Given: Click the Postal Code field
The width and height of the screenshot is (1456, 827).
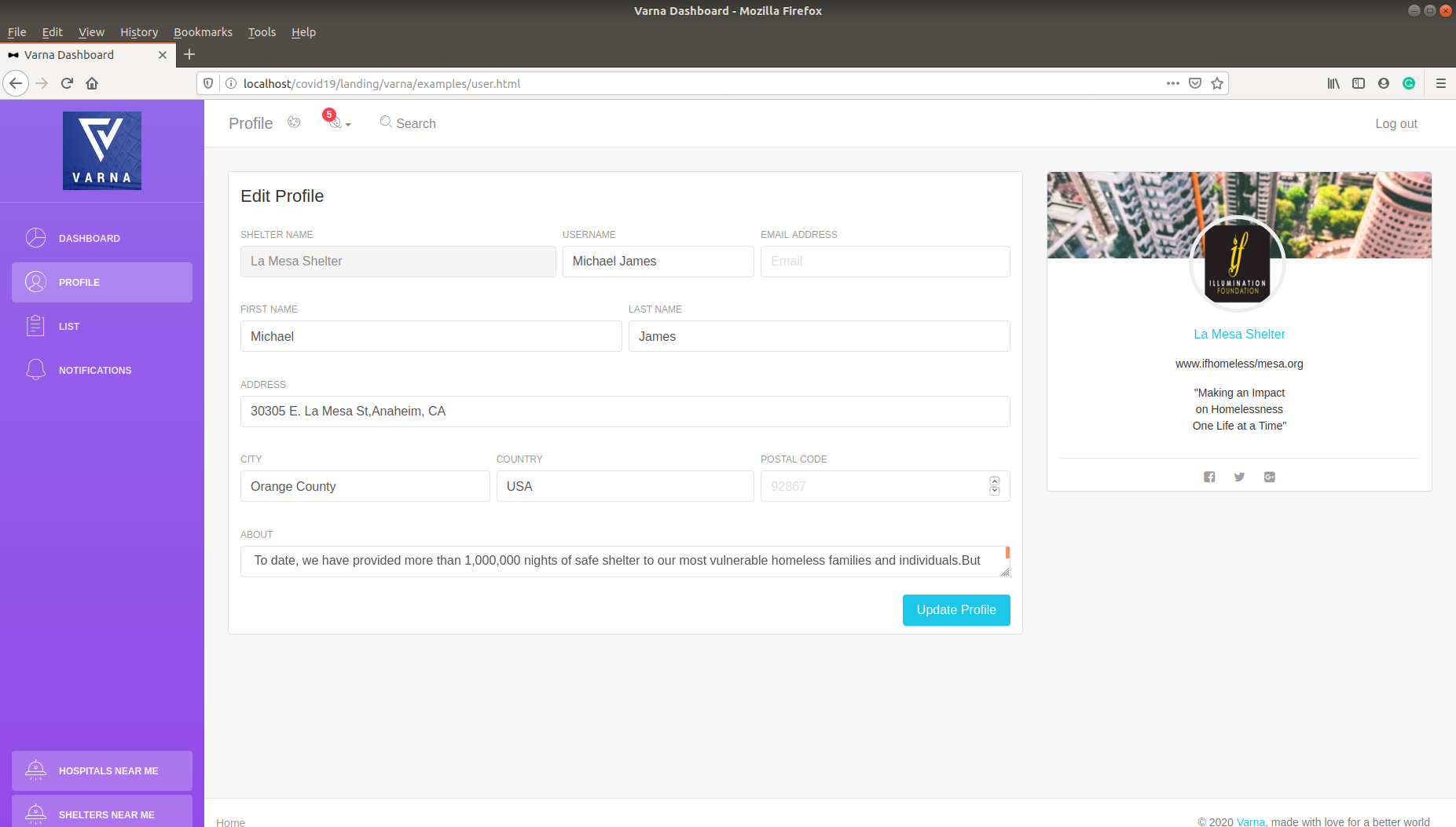Looking at the screenshot, I should (885, 486).
